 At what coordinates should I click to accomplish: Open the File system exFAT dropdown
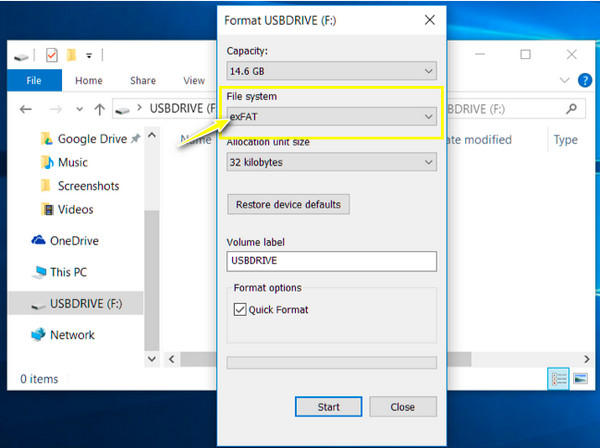pyautogui.click(x=331, y=116)
